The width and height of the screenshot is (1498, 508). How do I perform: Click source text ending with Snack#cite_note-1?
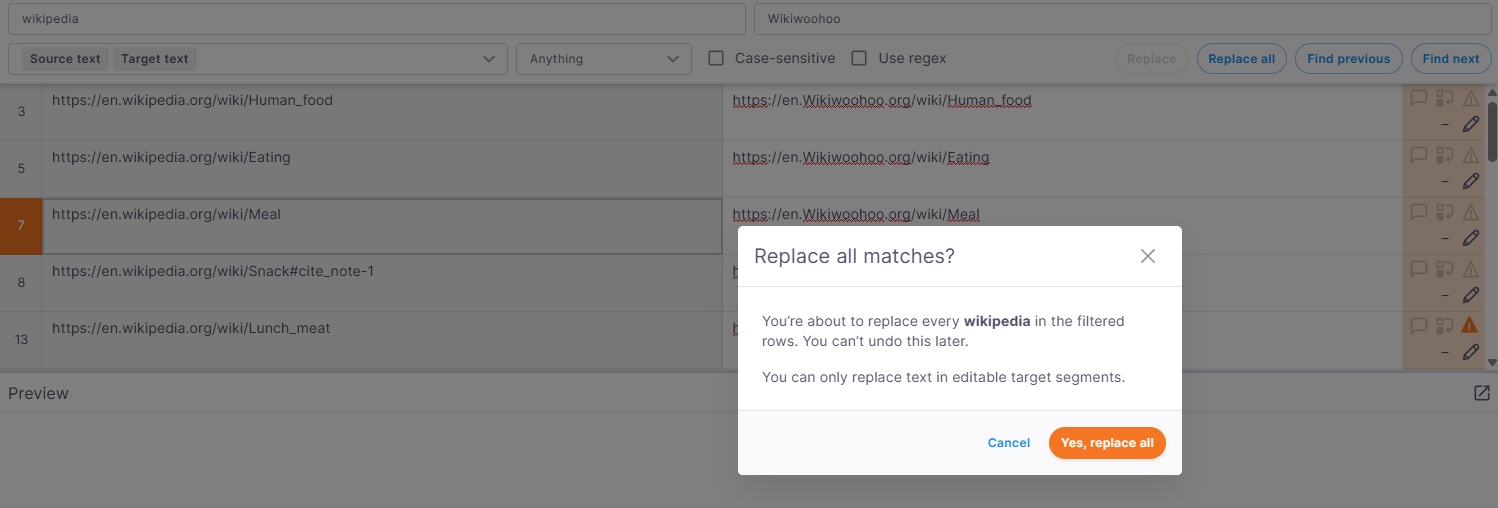[x=213, y=271]
